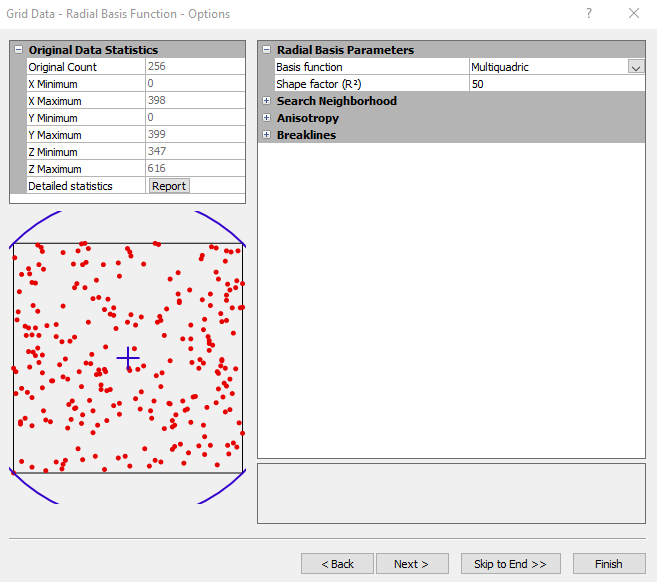Click the Search Neighborhood heading text
The width and height of the screenshot is (657, 582).
(x=336, y=101)
